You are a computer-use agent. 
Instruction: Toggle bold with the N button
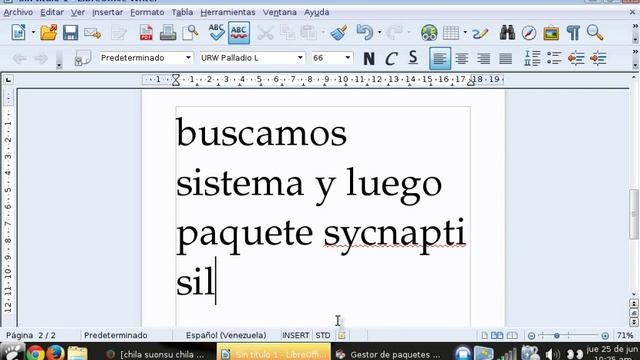pyautogui.click(x=369, y=58)
